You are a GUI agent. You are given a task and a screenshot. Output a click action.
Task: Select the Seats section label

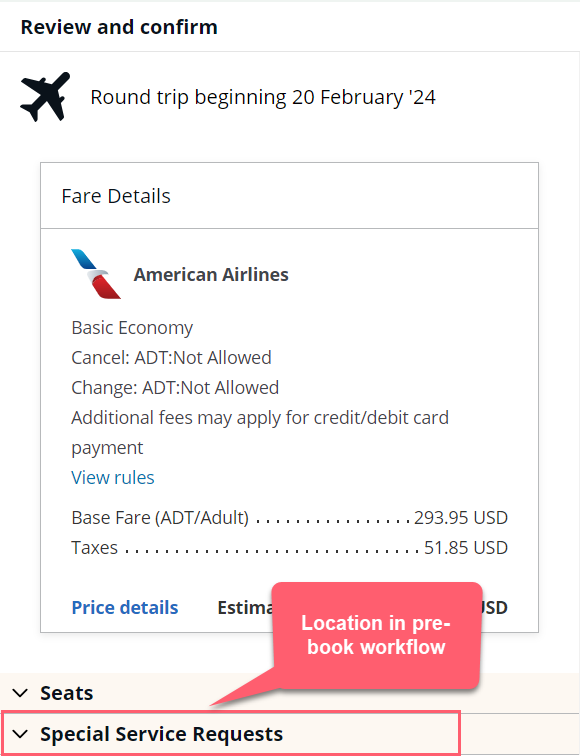coord(67,693)
